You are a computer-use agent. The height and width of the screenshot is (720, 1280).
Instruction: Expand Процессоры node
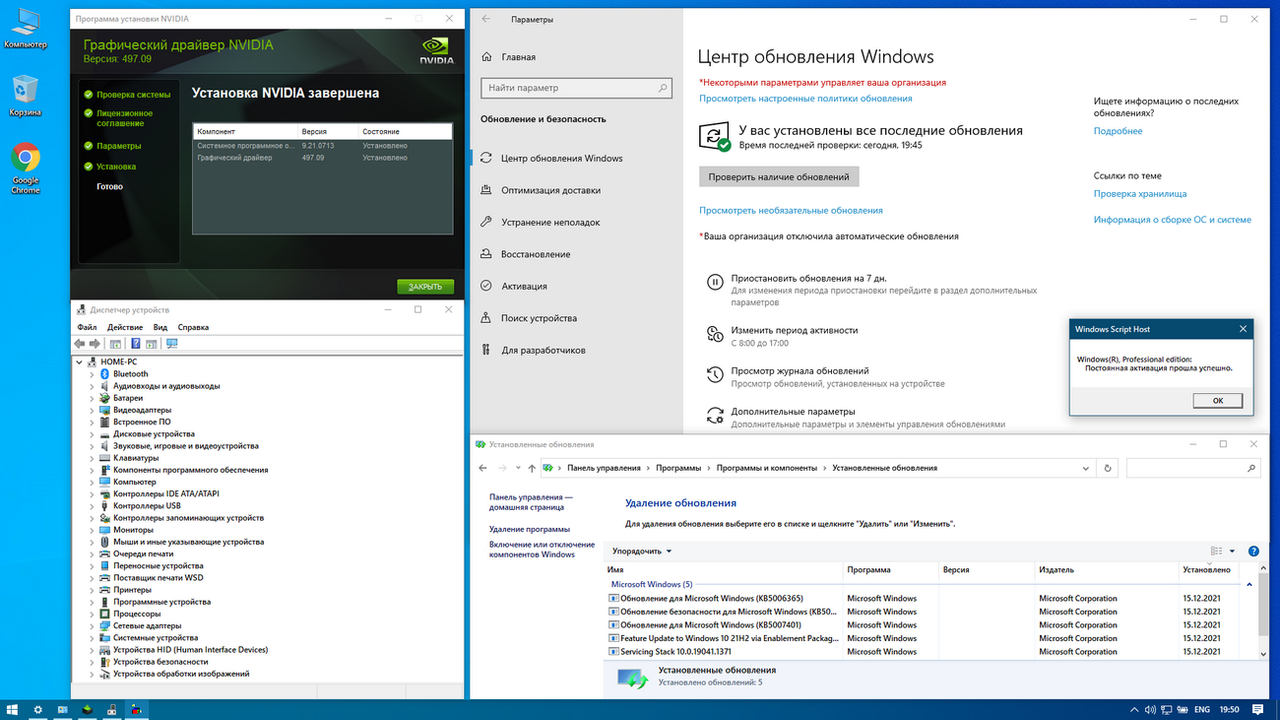point(92,614)
